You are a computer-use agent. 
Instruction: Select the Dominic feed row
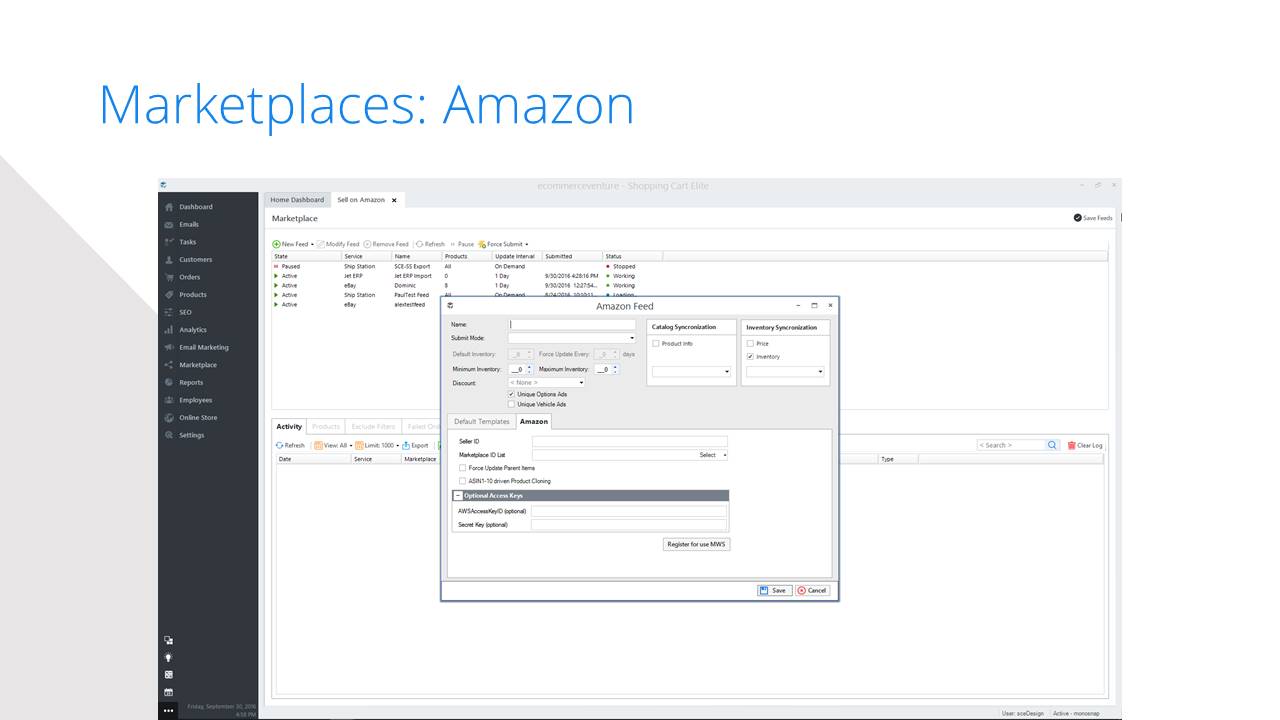(690, 286)
